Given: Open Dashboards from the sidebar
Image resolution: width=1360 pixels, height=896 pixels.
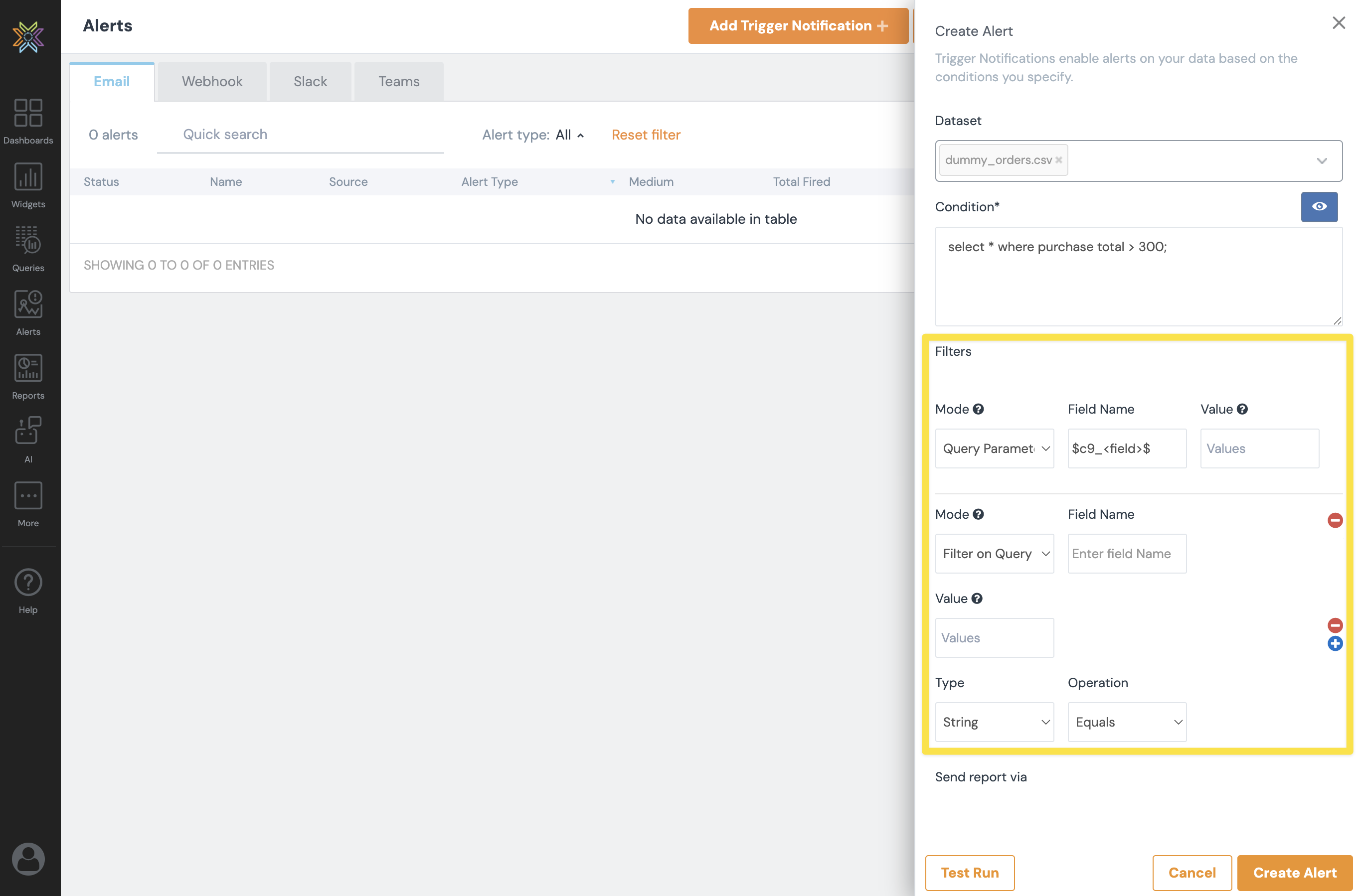Looking at the screenshot, I should click(x=28, y=113).
